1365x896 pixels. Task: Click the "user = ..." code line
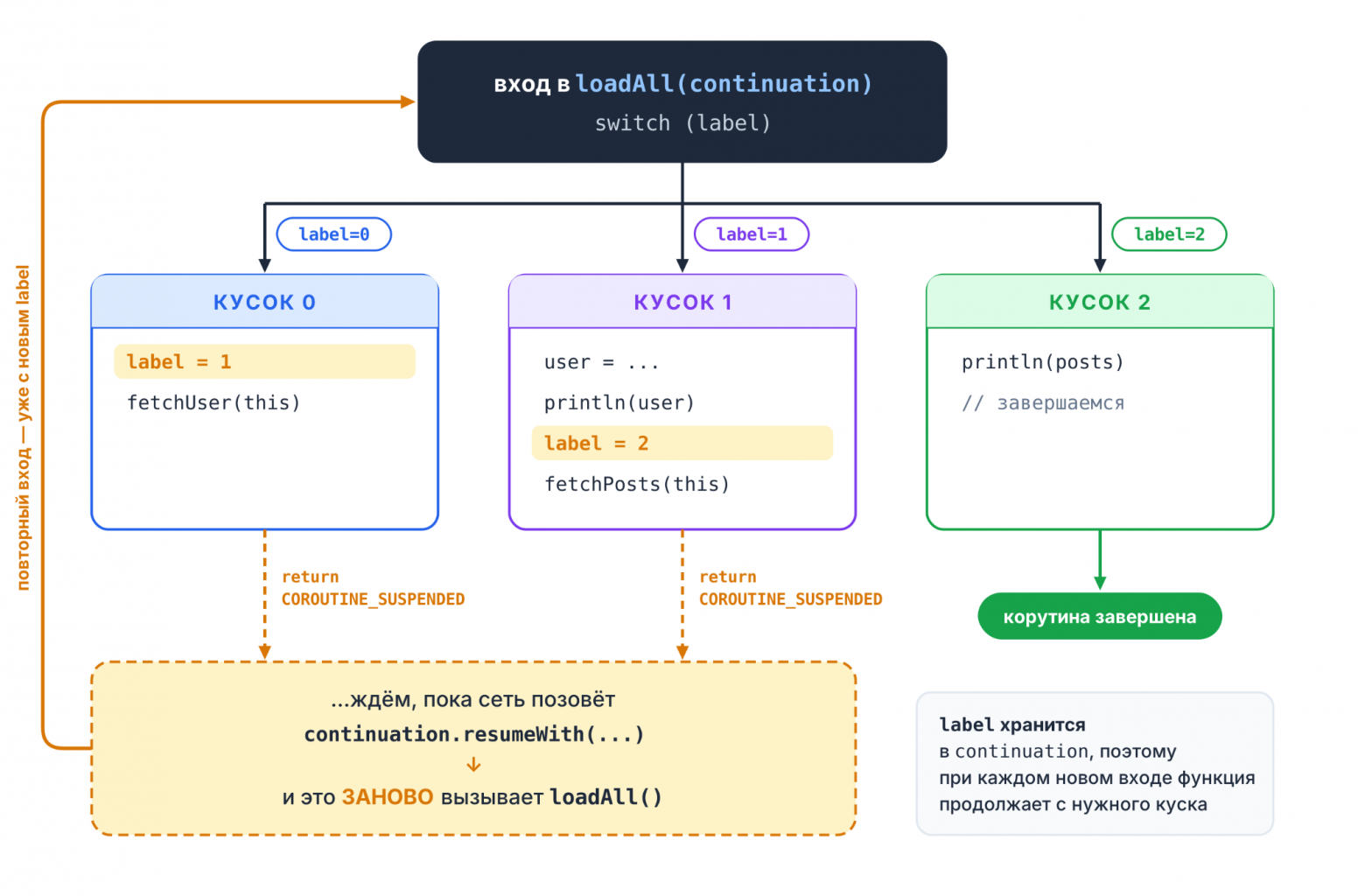click(601, 362)
